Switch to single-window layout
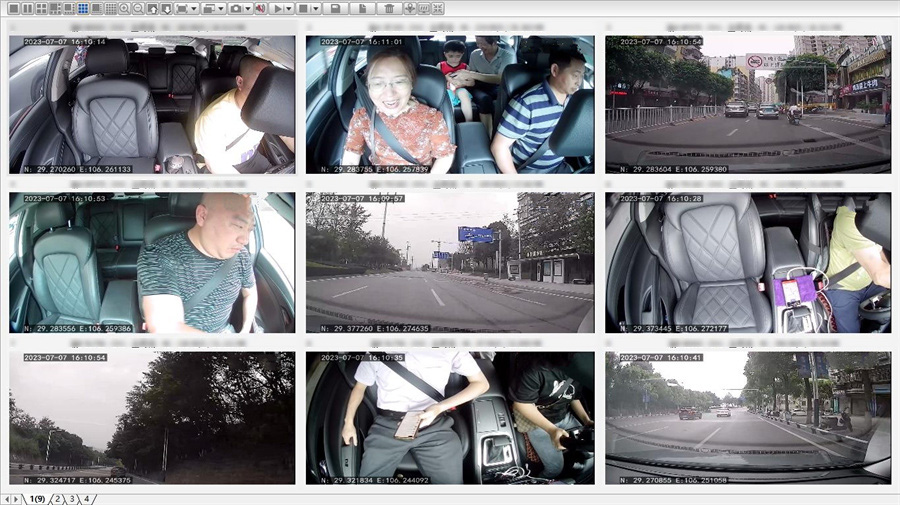Viewport: 900px width, 505px height. 14,8
